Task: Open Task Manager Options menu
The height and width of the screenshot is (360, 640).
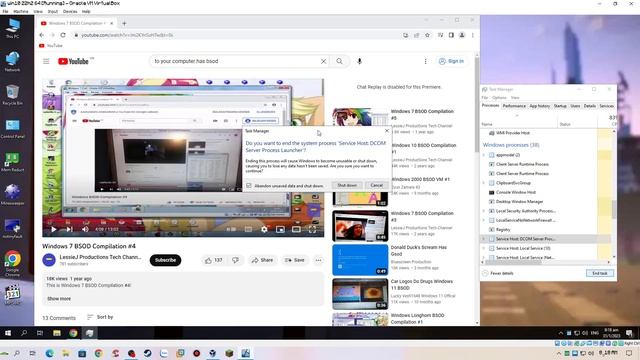Action: pyautogui.click(x=499, y=98)
